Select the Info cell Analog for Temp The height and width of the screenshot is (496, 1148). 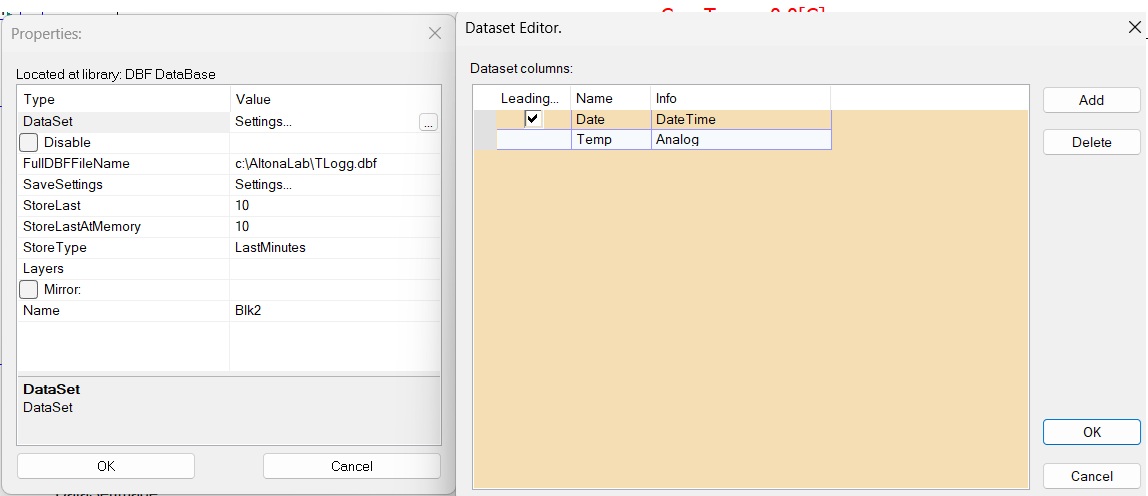(x=740, y=140)
